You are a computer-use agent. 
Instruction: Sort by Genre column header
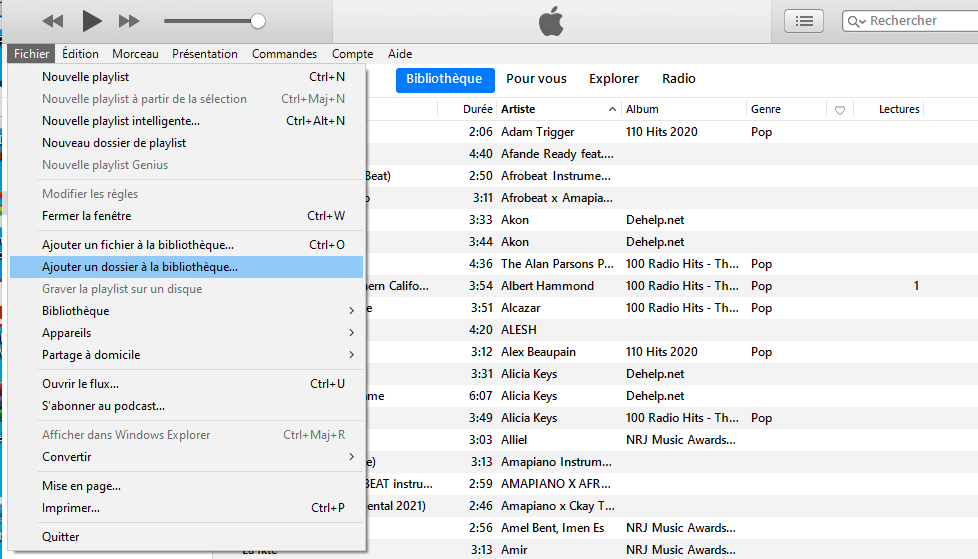(x=786, y=109)
